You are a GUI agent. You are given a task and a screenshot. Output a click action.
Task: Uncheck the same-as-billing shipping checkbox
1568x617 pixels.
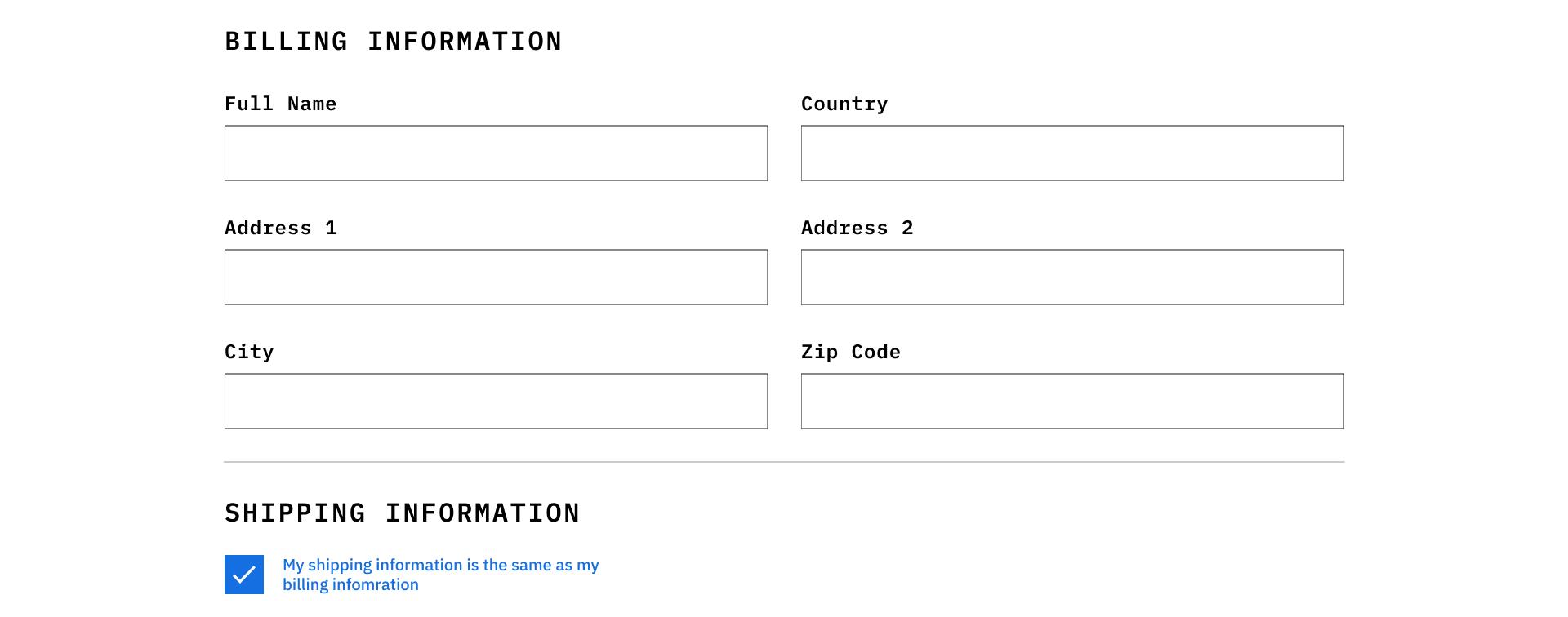(244, 575)
